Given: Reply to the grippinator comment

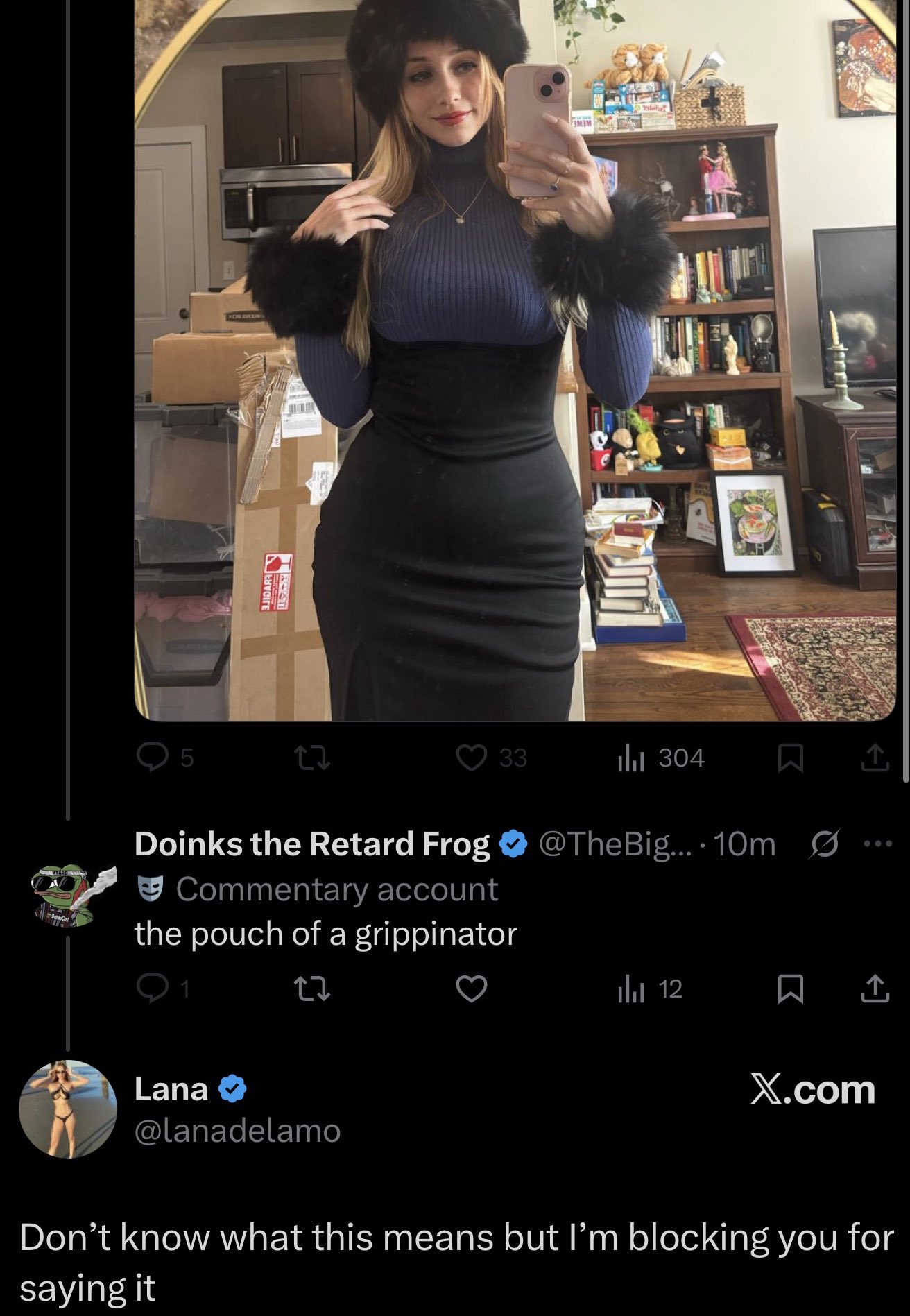Looking at the screenshot, I should coord(148,989).
